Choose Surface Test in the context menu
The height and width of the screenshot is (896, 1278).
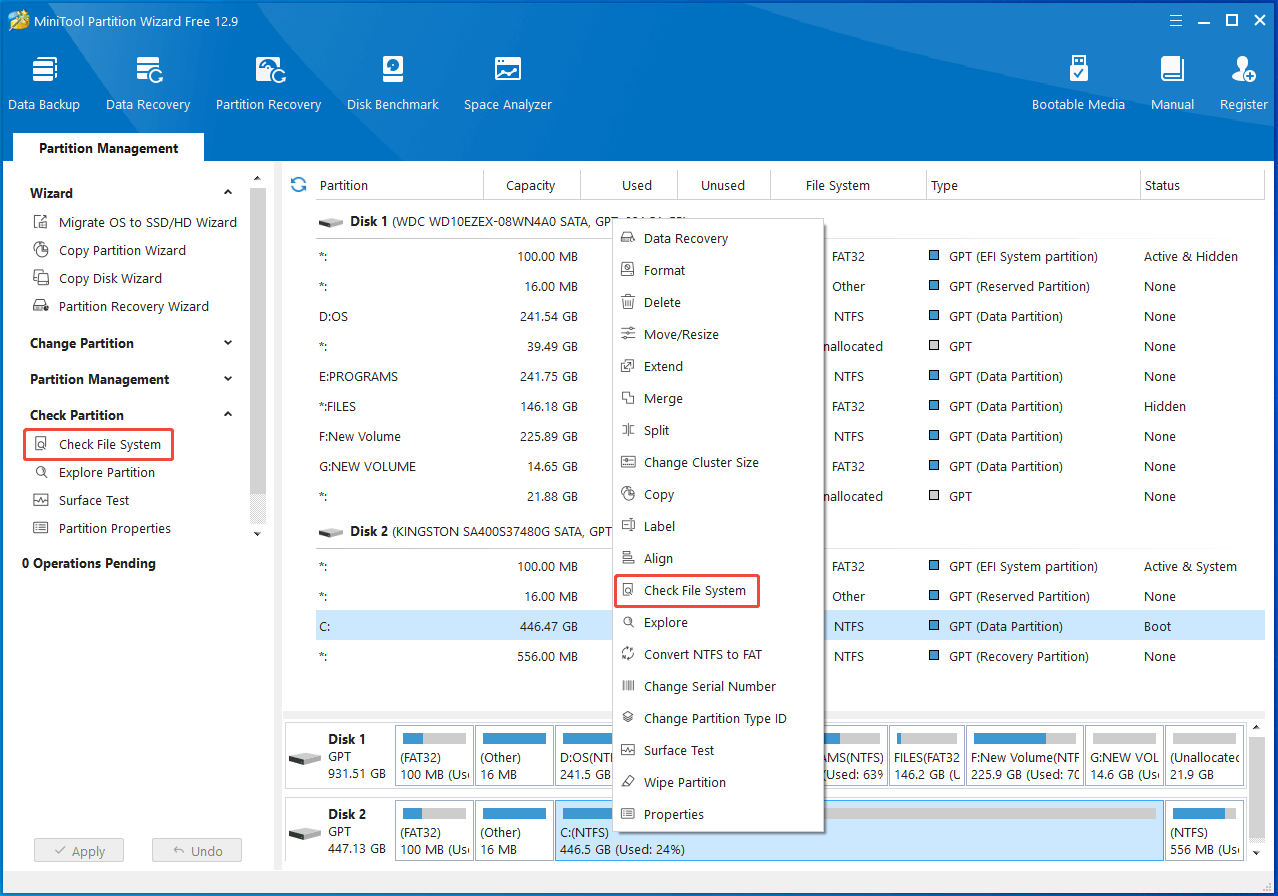[x=718, y=750]
